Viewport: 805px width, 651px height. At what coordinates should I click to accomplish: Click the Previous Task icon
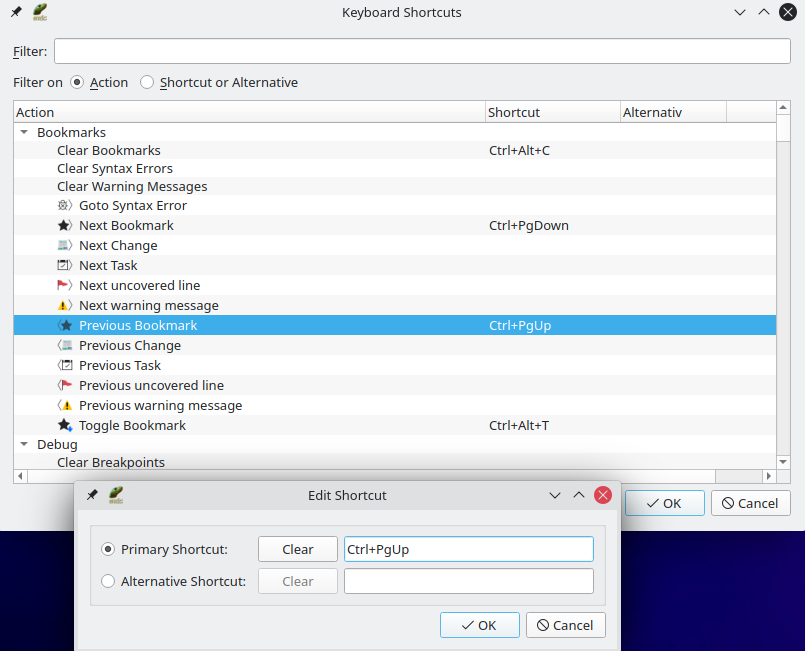[x=64, y=365]
